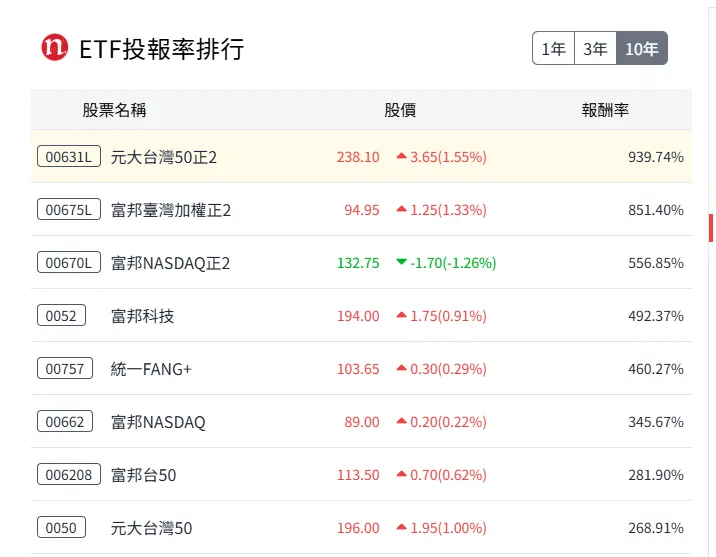Image resolution: width=716 pixels, height=557 pixels.
Task: Click the 報酬率 column header
Action: pos(605,110)
